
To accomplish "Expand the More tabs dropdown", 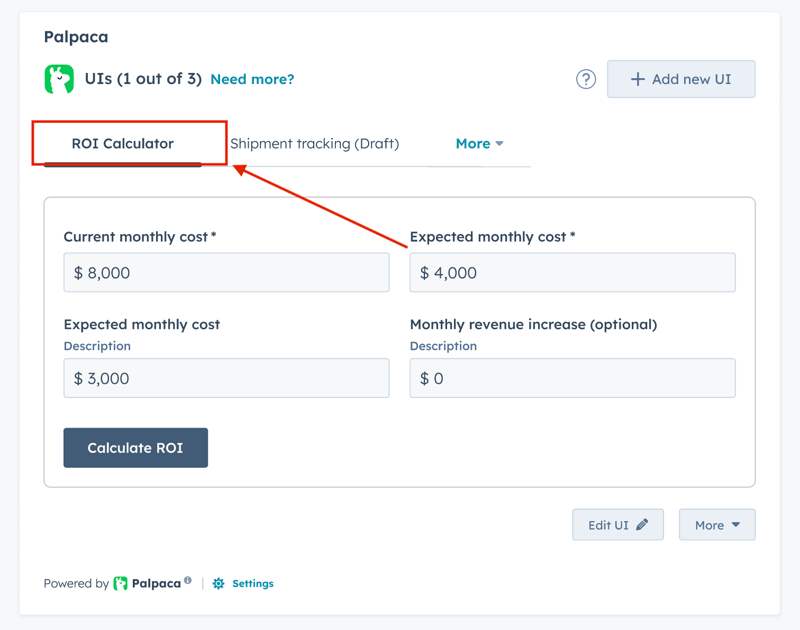I will (x=479, y=143).
